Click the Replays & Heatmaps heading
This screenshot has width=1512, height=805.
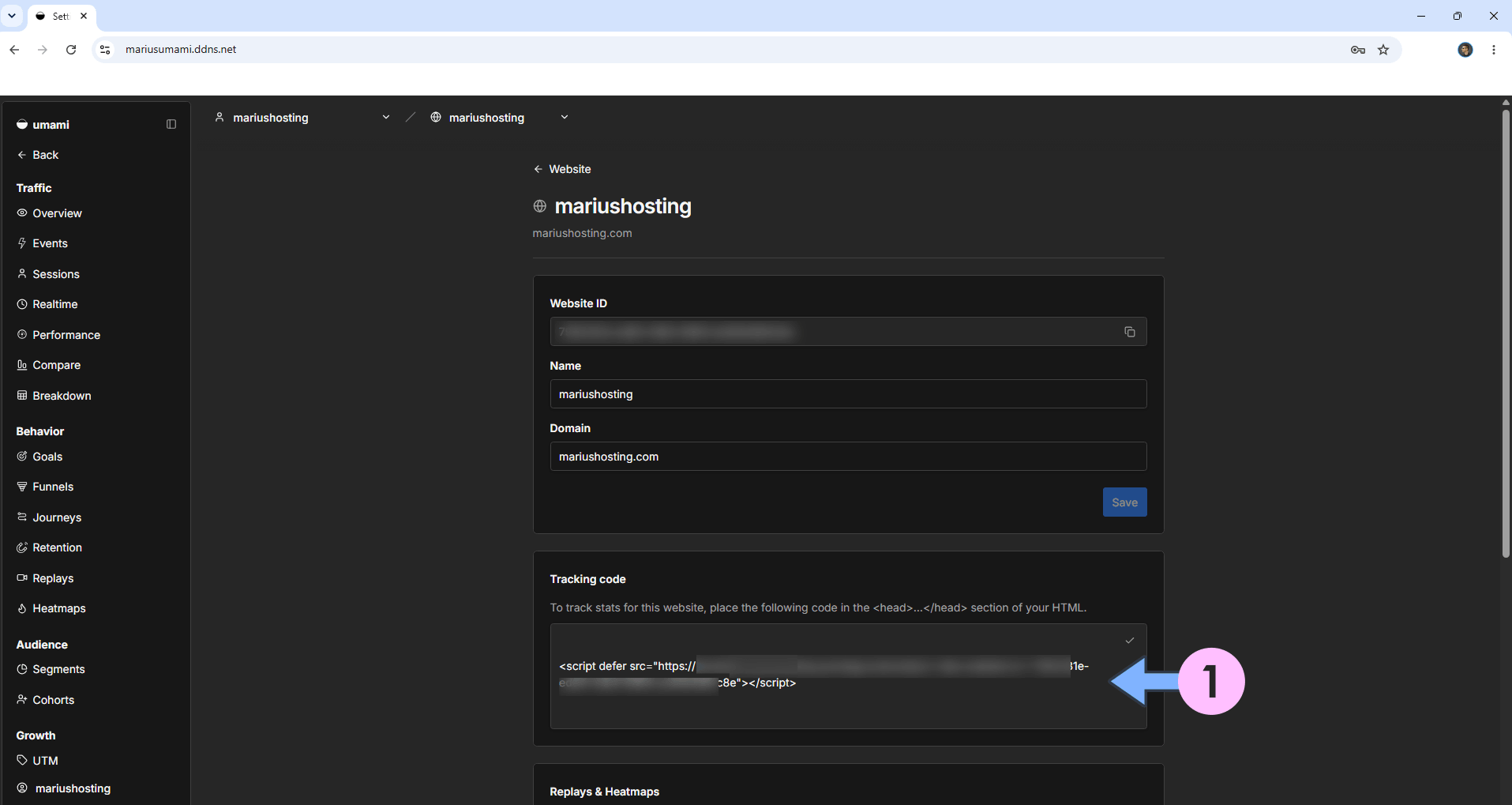(604, 792)
